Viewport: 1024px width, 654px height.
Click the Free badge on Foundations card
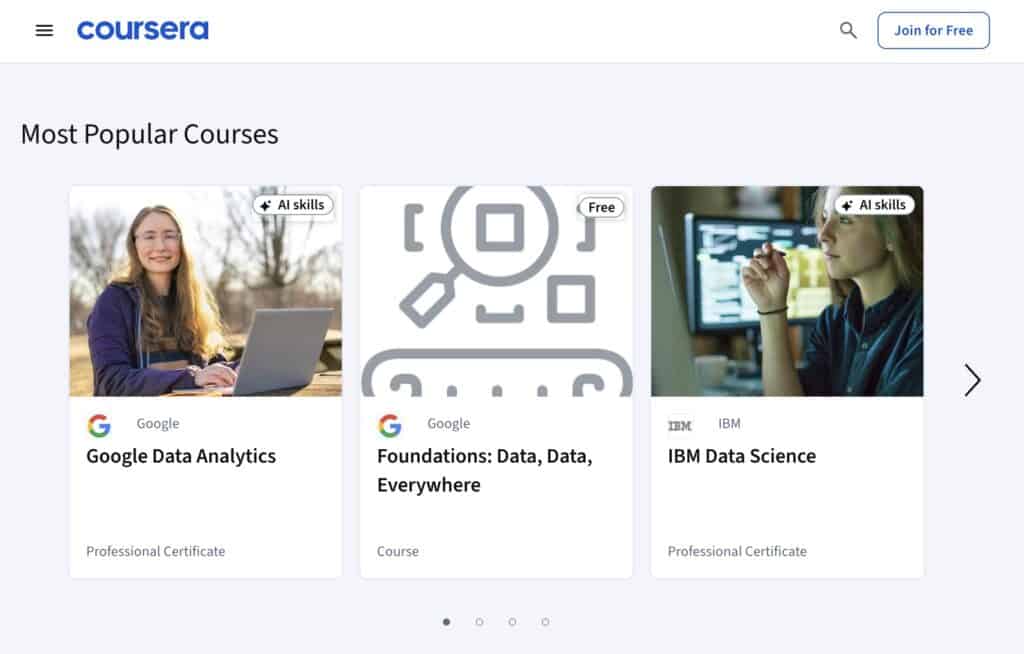click(601, 207)
